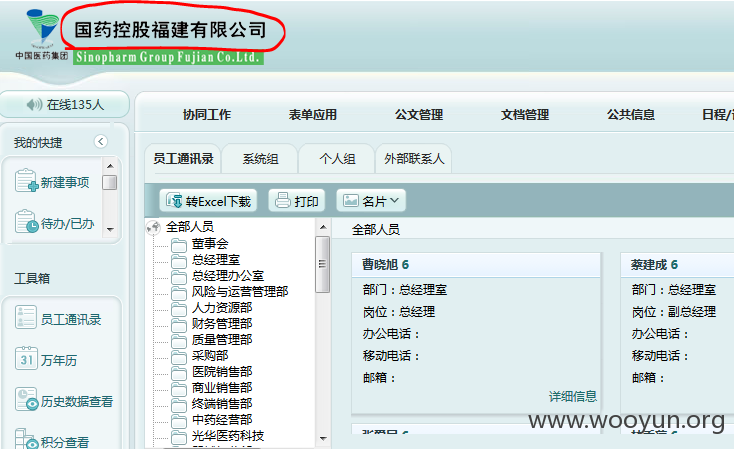Click the Sinopharm company logo icon
This screenshot has width=734, height=449.
pyautogui.click(x=42, y=28)
